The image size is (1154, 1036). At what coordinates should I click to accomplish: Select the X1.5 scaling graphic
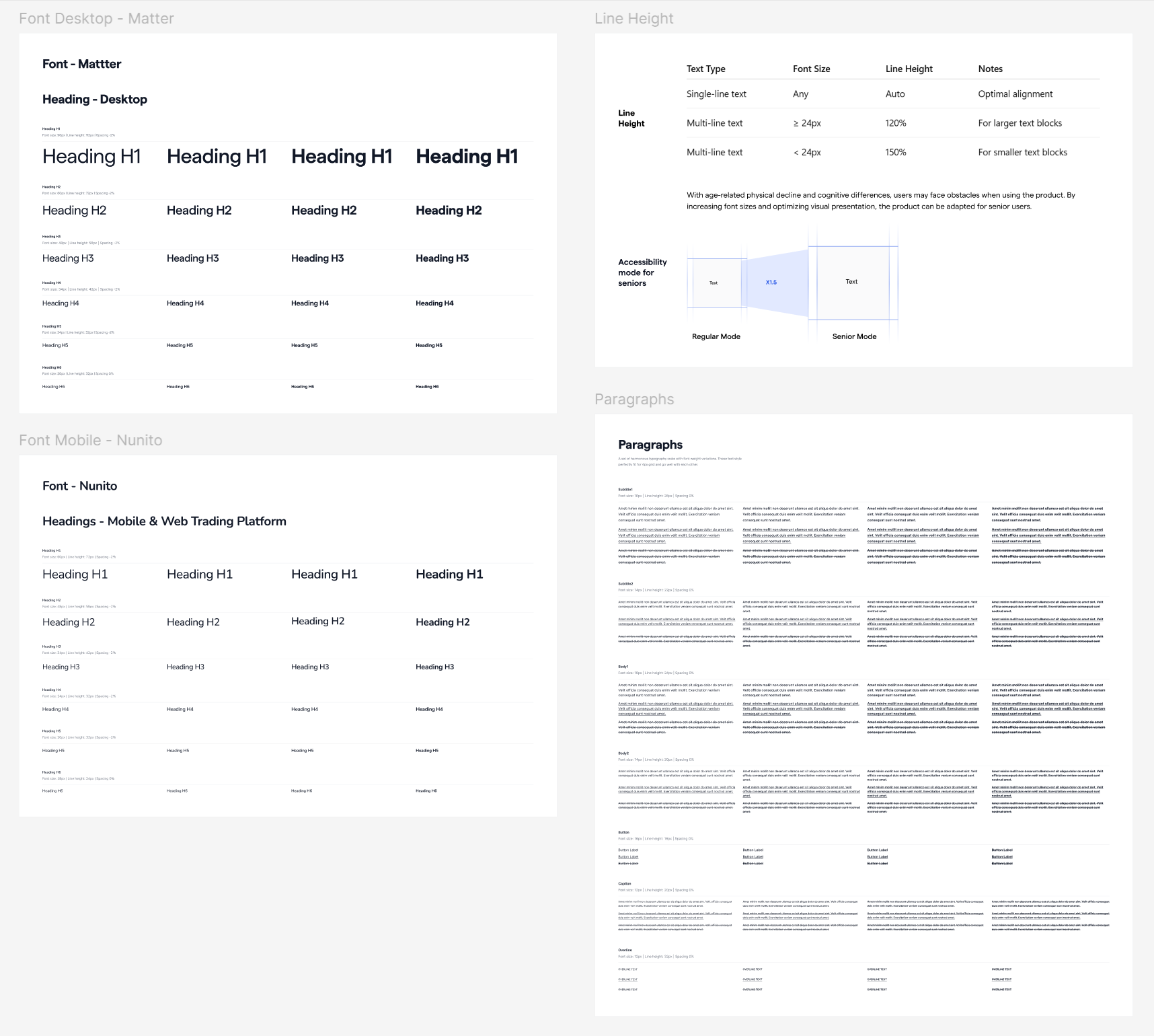pyautogui.click(x=775, y=283)
